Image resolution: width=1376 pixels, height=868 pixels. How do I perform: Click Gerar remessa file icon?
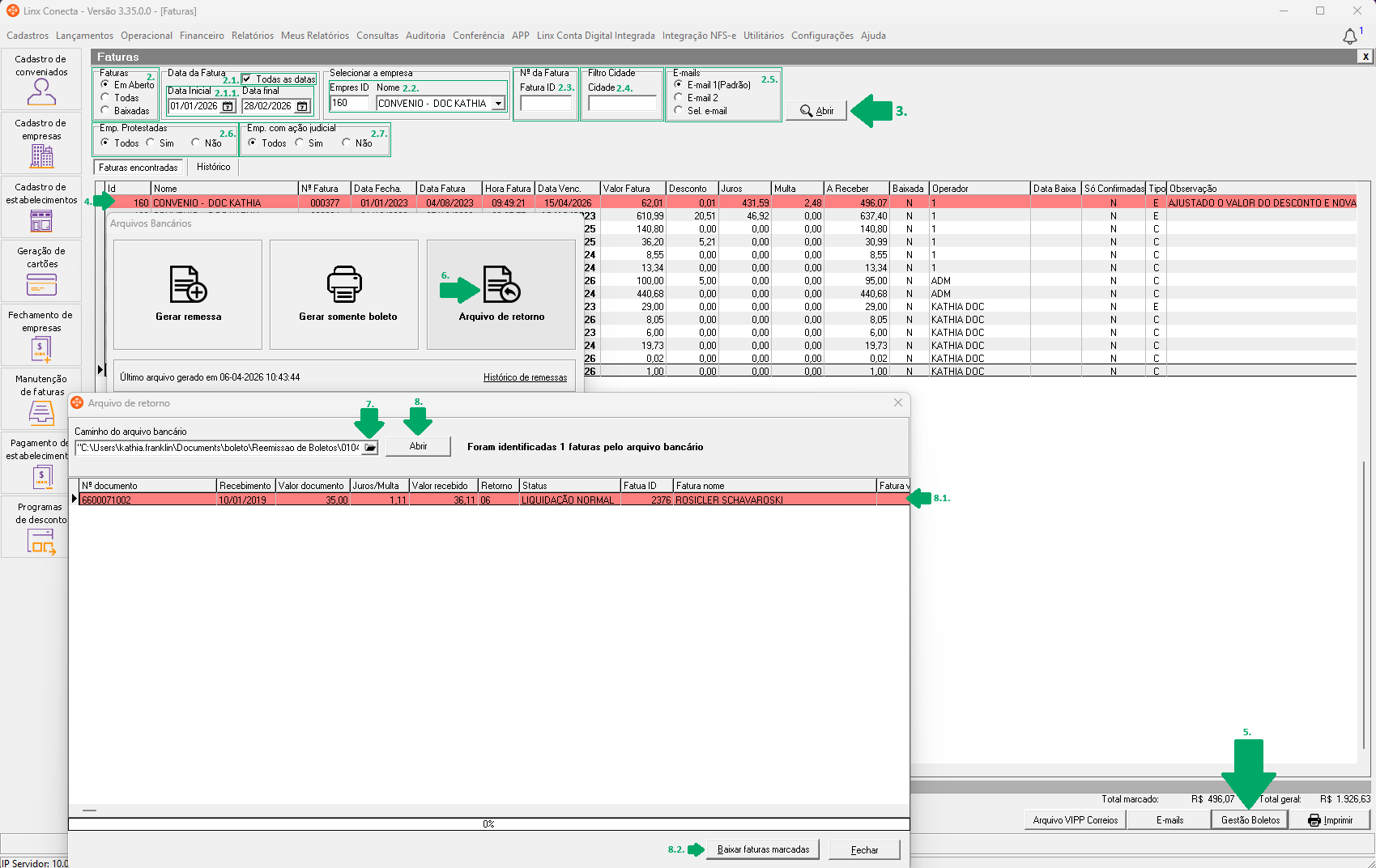pos(188,284)
